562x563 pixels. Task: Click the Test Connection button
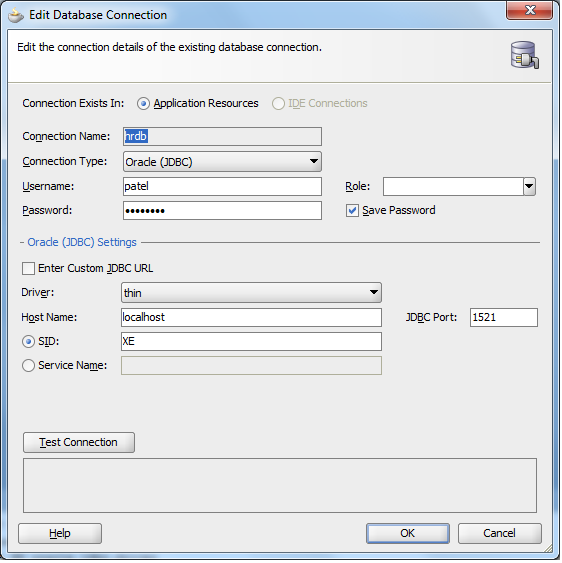(79, 443)
